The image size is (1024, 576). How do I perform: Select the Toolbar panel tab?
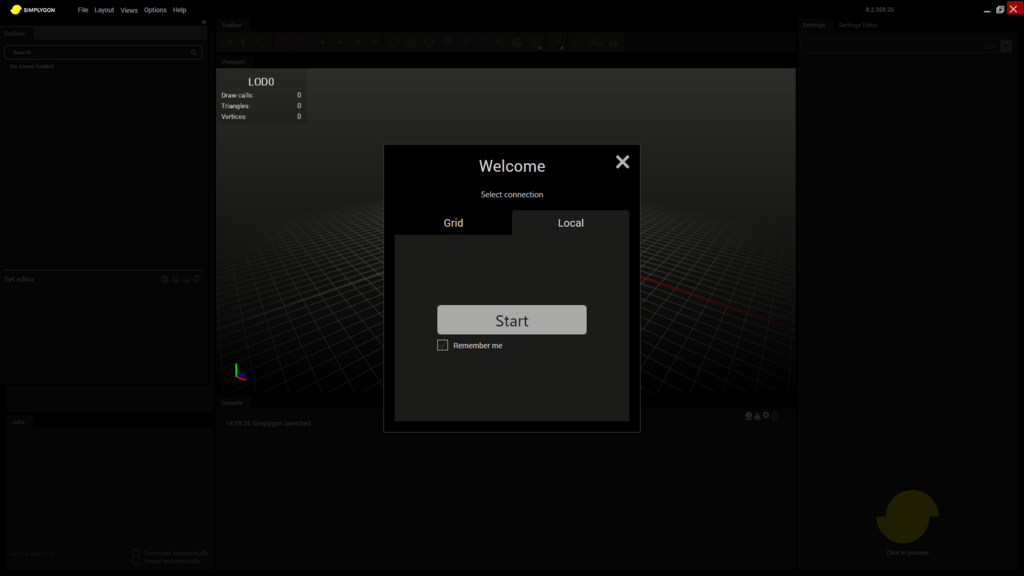(231, 25)
